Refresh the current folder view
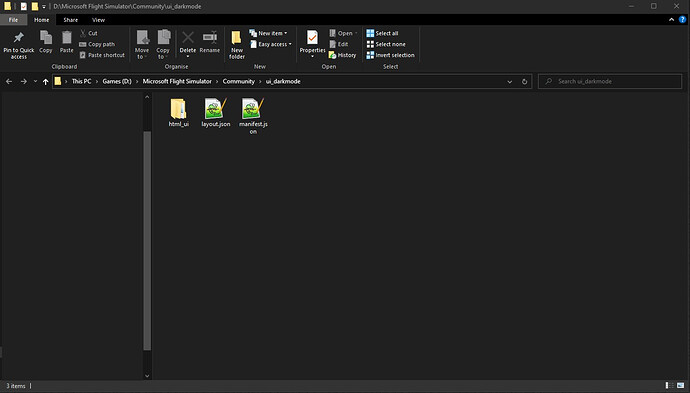The width and height of the screenshot is (690, 393). click(x=525, y=81)
